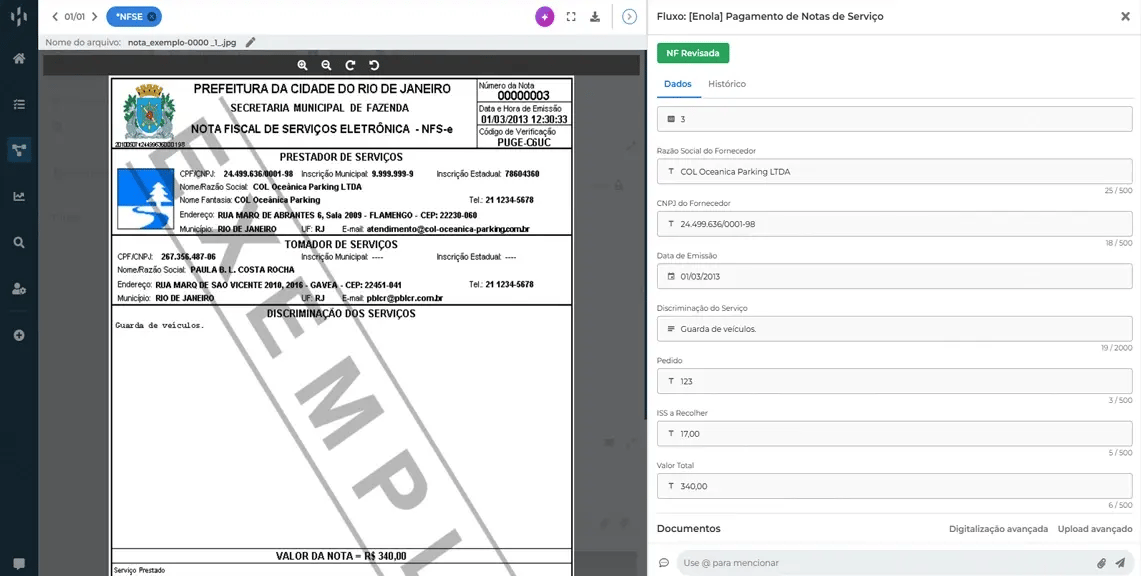Click the purple sparkle AI button
1141x576 pixels.
(544, 17)
